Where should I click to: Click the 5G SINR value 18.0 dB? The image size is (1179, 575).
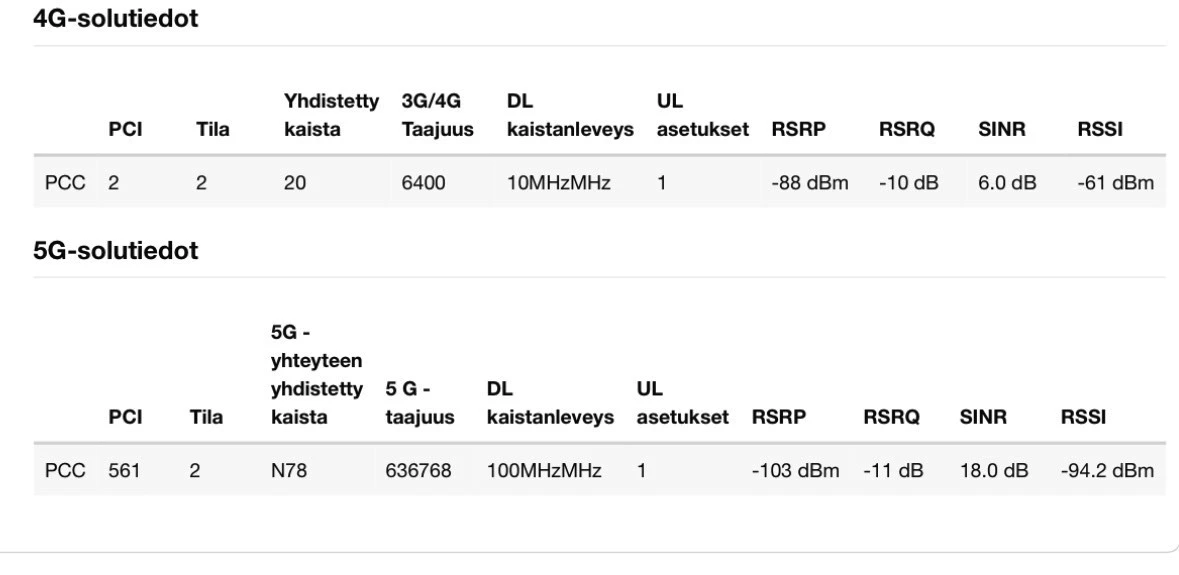pos(994,470)
